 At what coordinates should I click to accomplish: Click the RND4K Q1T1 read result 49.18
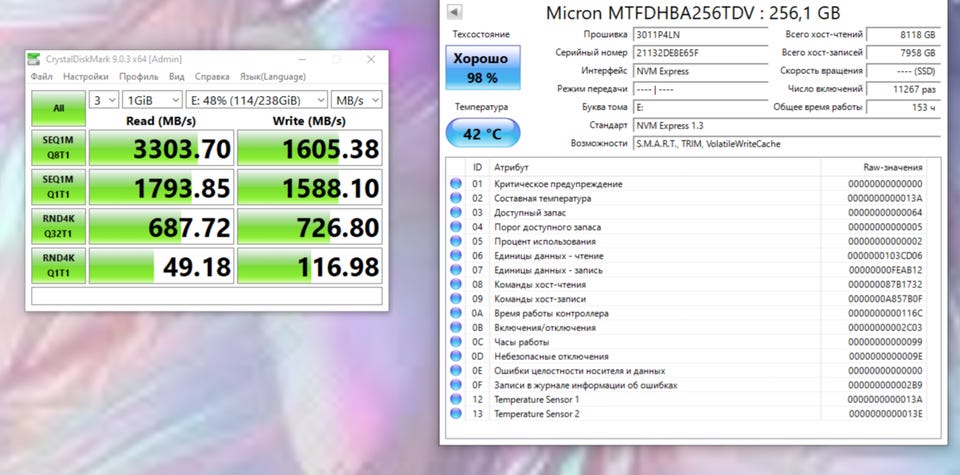pyautogui.click(x=161, y=265)
